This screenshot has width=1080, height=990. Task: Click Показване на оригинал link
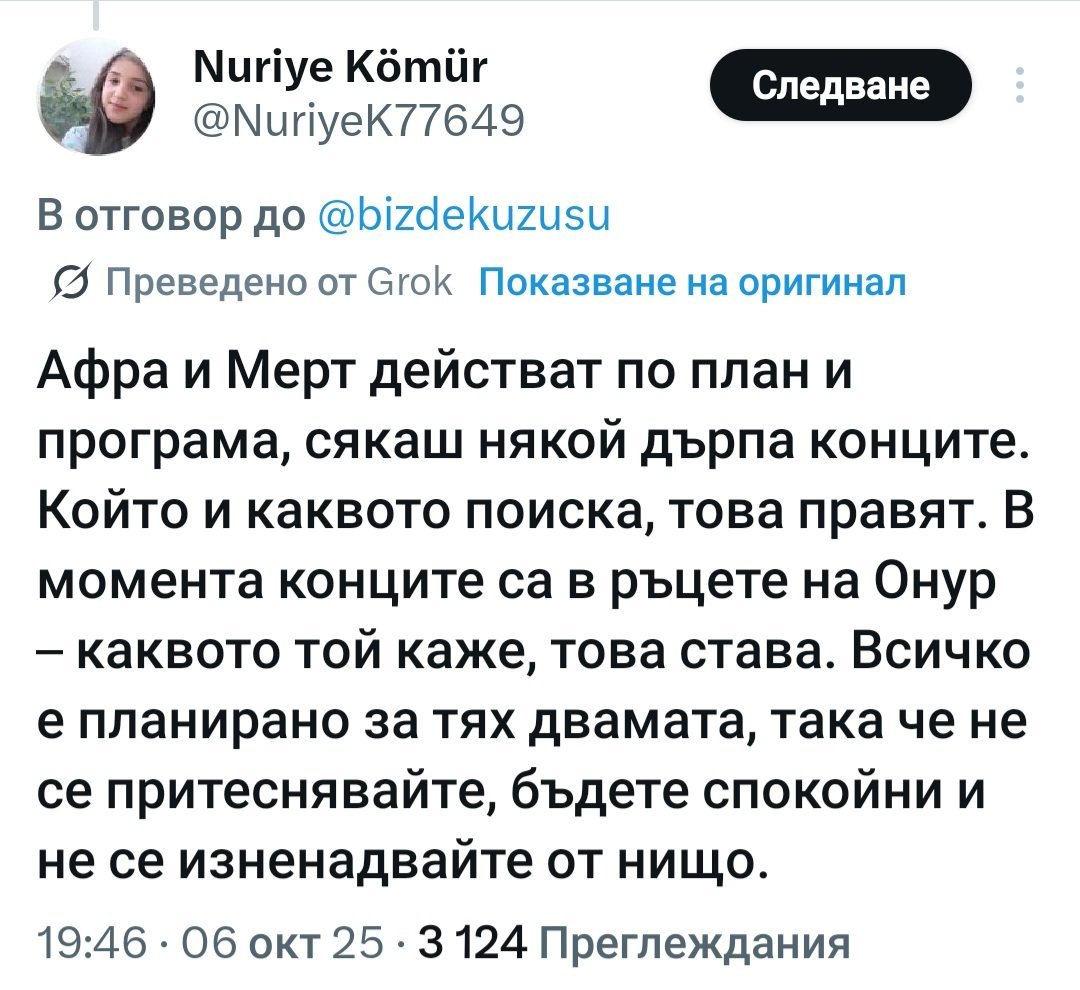(694, 283)
